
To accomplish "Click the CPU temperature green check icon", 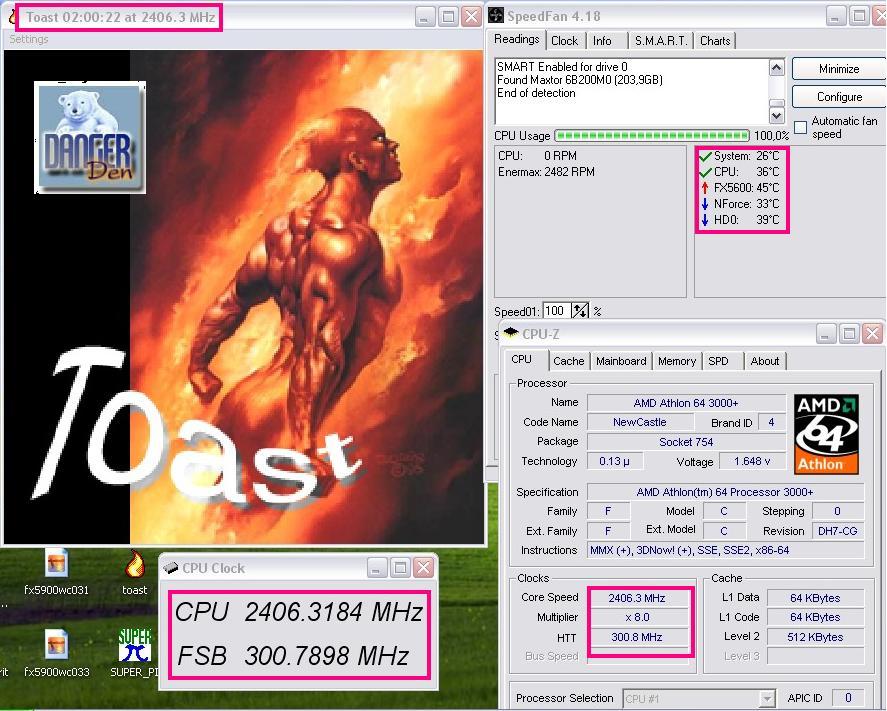I will click(x=705, y=172).
